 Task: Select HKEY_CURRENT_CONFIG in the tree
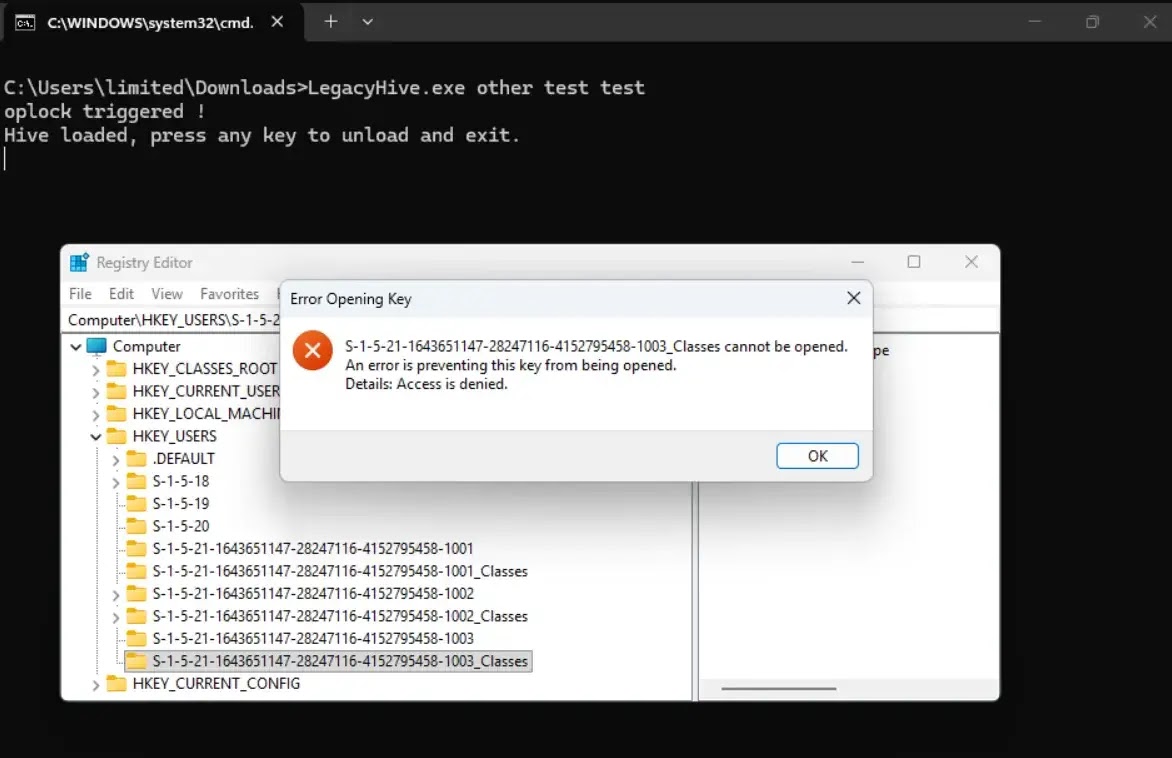pyautogui.click(x=216, y=683)
